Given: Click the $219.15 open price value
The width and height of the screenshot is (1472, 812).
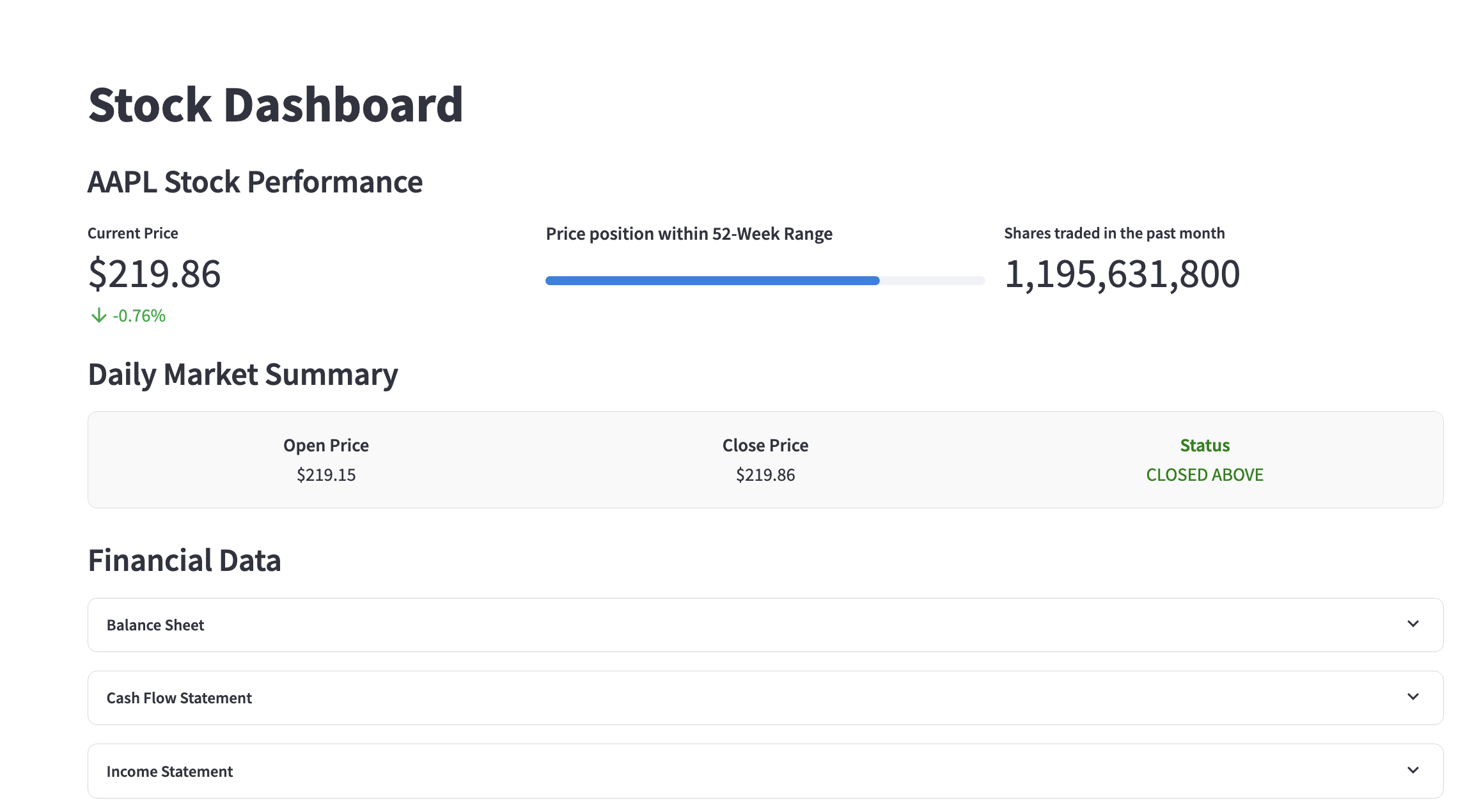Looking at the screenshot, I should coord(326,475).
